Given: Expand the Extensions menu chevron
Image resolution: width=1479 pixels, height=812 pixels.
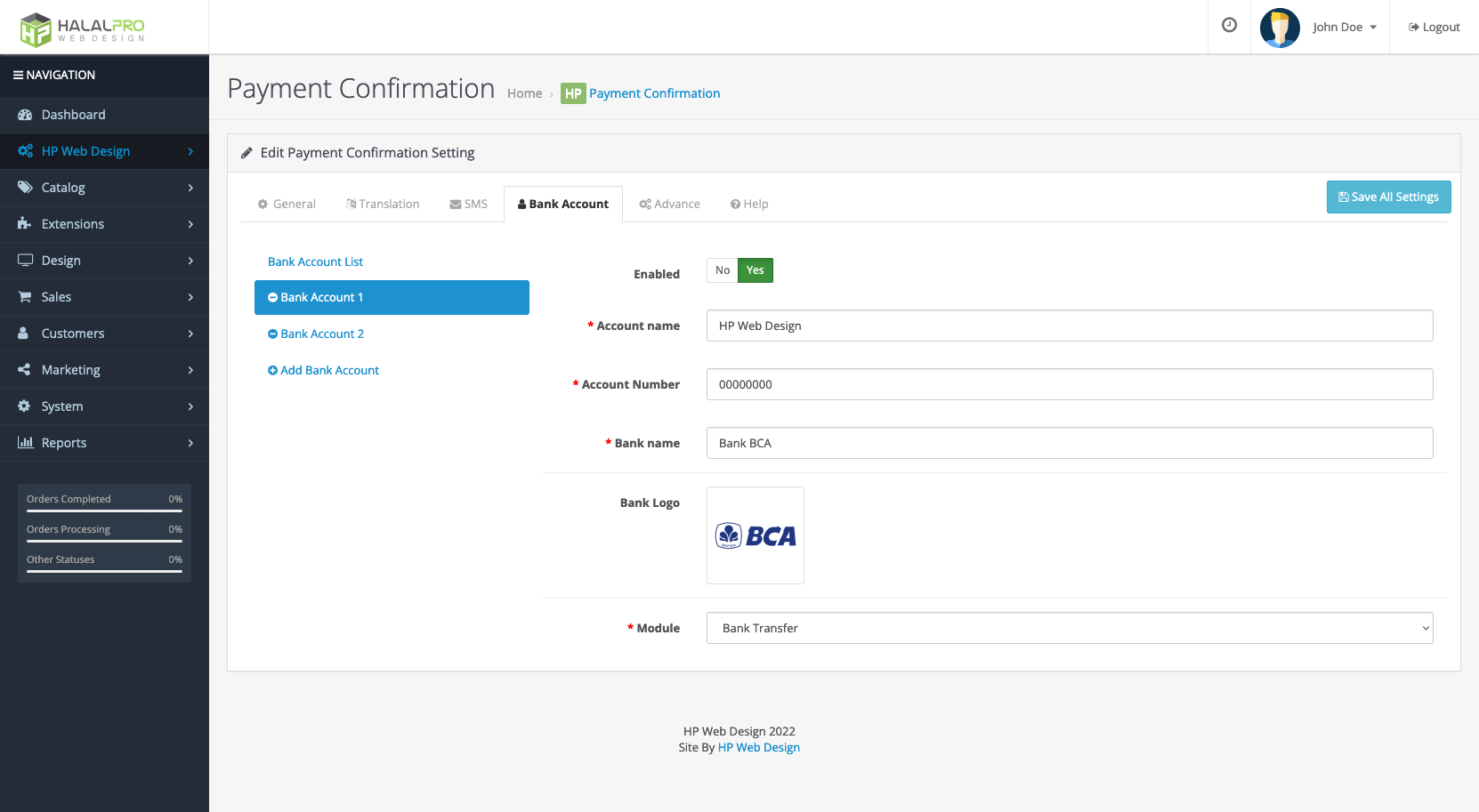Looking at the screenshot, I should [190, 224].
